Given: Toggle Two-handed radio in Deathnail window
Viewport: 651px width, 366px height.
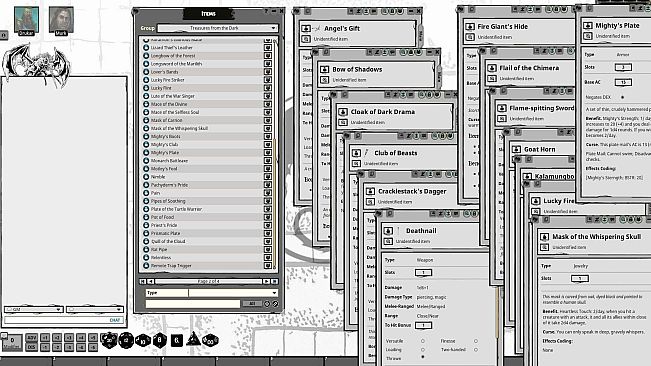Looking at the screenshot, I should click(x=476, y=350).
